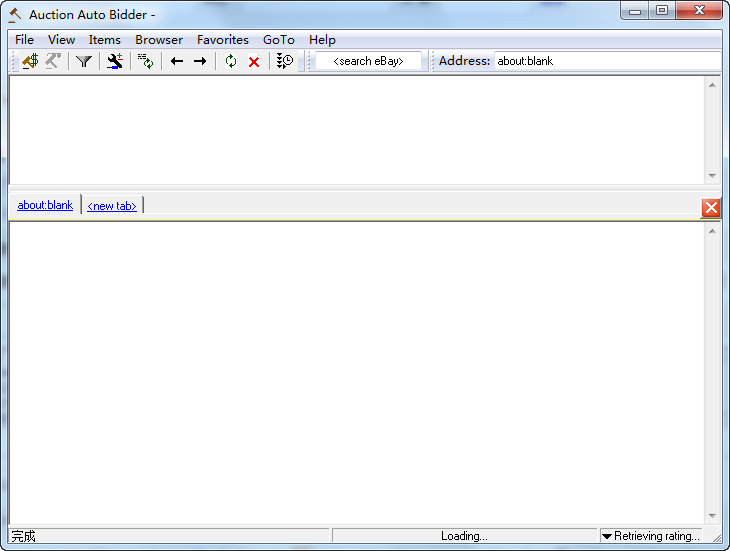
Task: Click the wrench settings toolbar icon
Action: pos(115,61)
